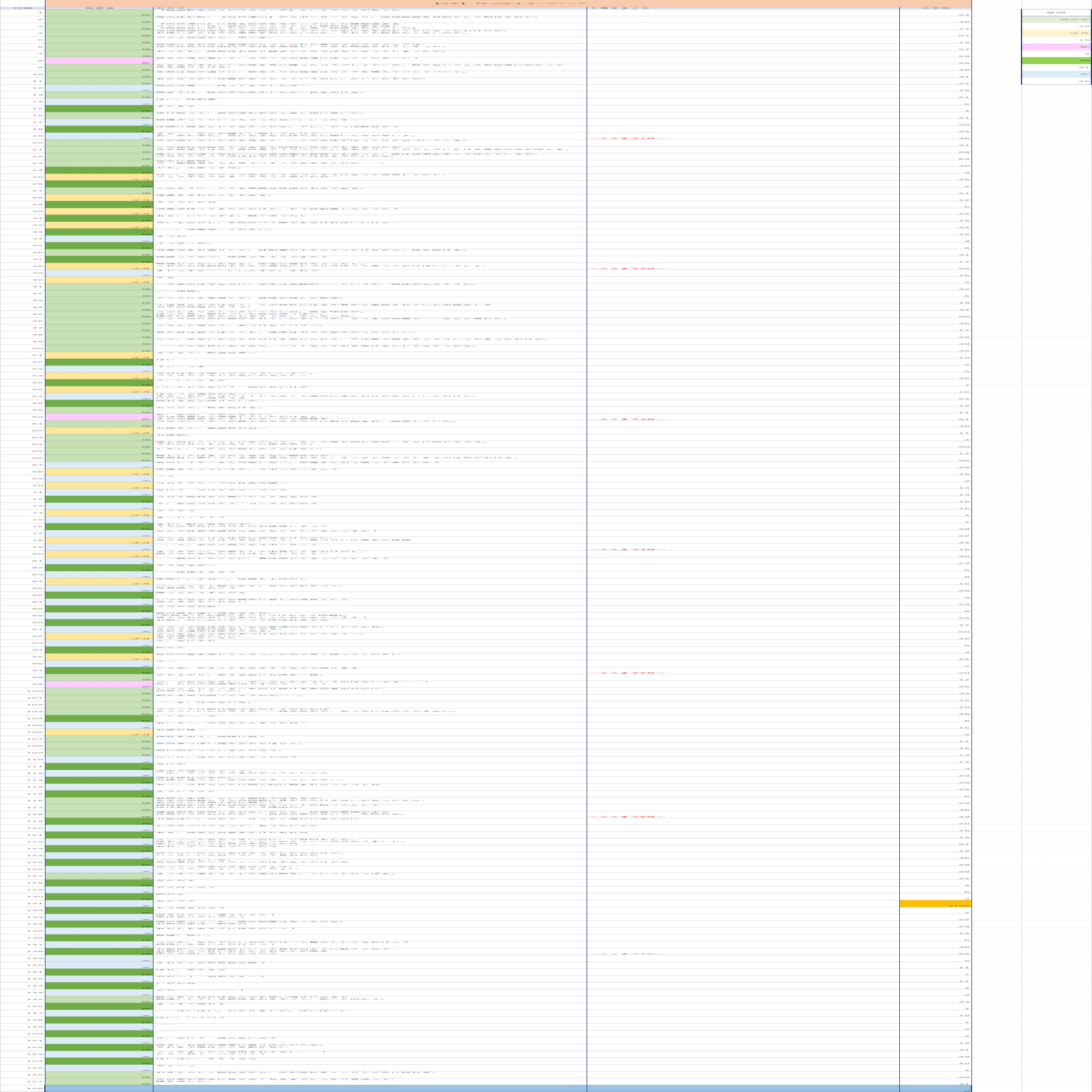Click the legend header cell at top right

pos(1056,12)
